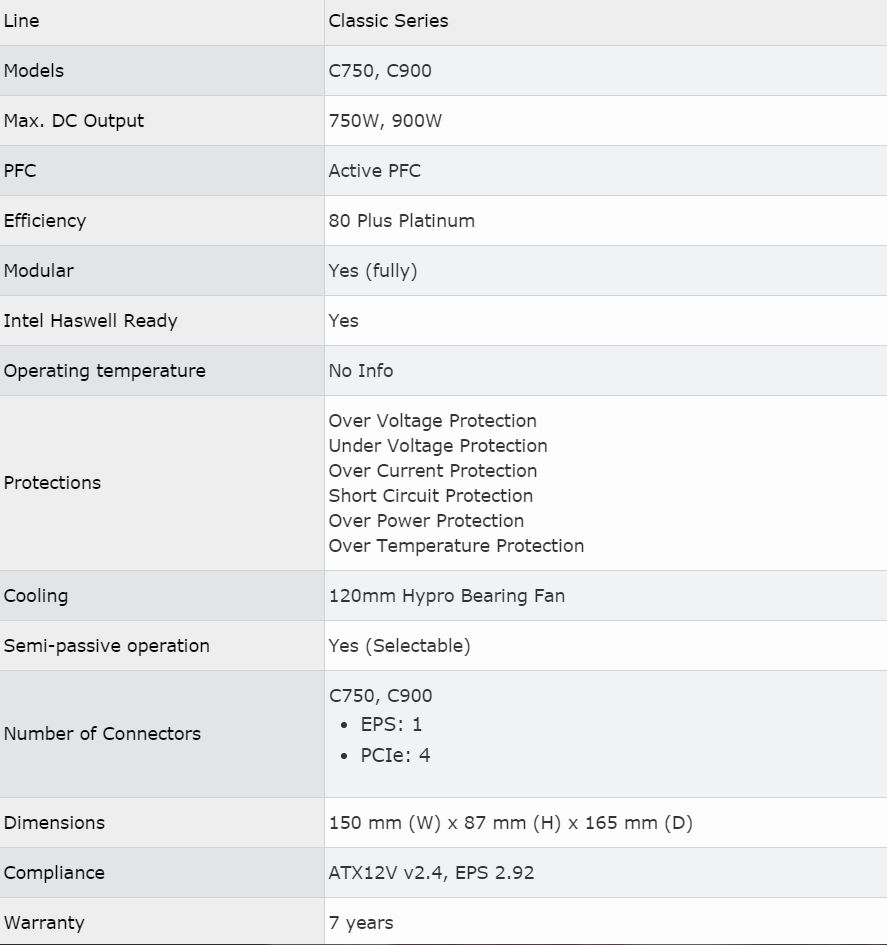Click the dimensions value "150 mm (W) x 87 mm (H) x 165 mm (D)"
Screen dimensions: 887x945
point(511,823)
